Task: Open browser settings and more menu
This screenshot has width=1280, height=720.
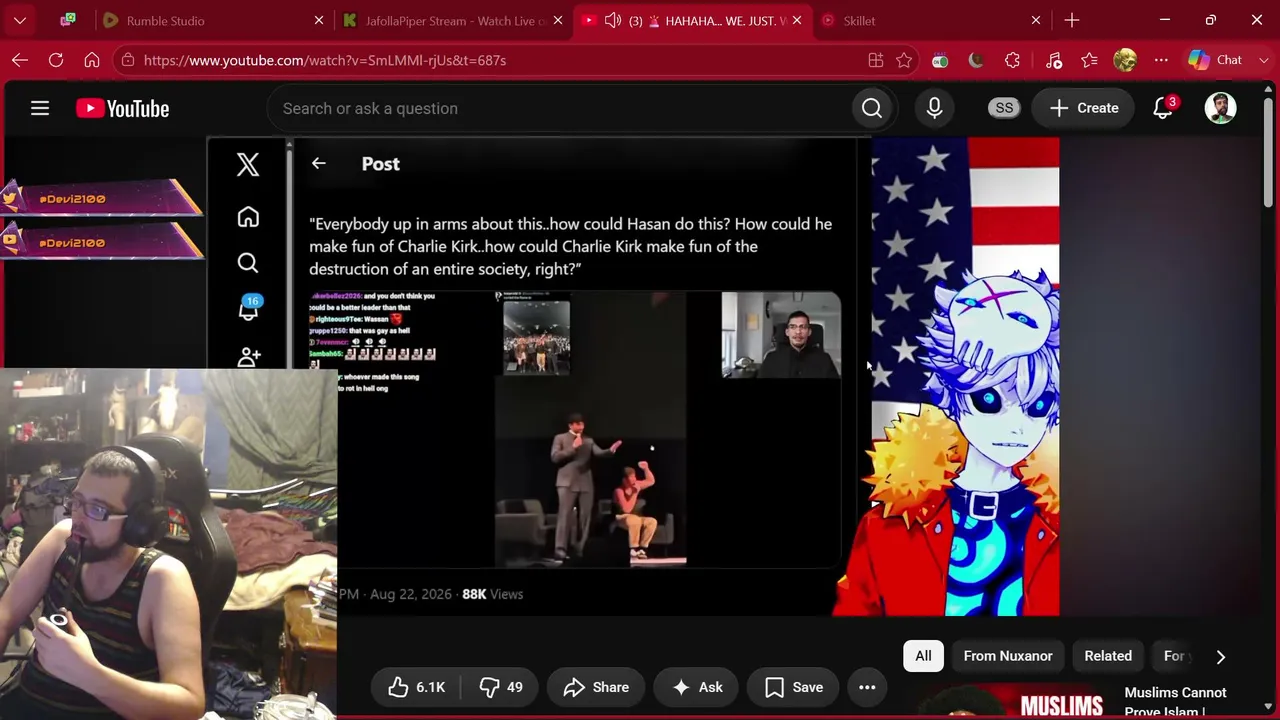Action: point(1161,60)
